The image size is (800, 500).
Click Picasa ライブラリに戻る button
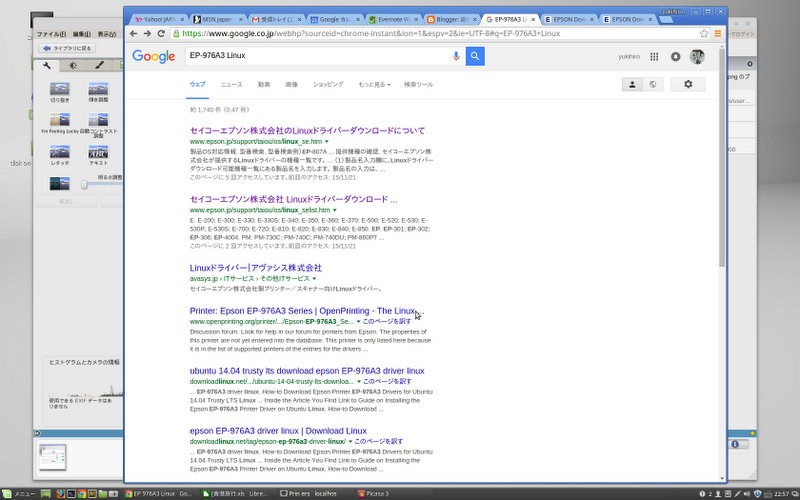67,48
